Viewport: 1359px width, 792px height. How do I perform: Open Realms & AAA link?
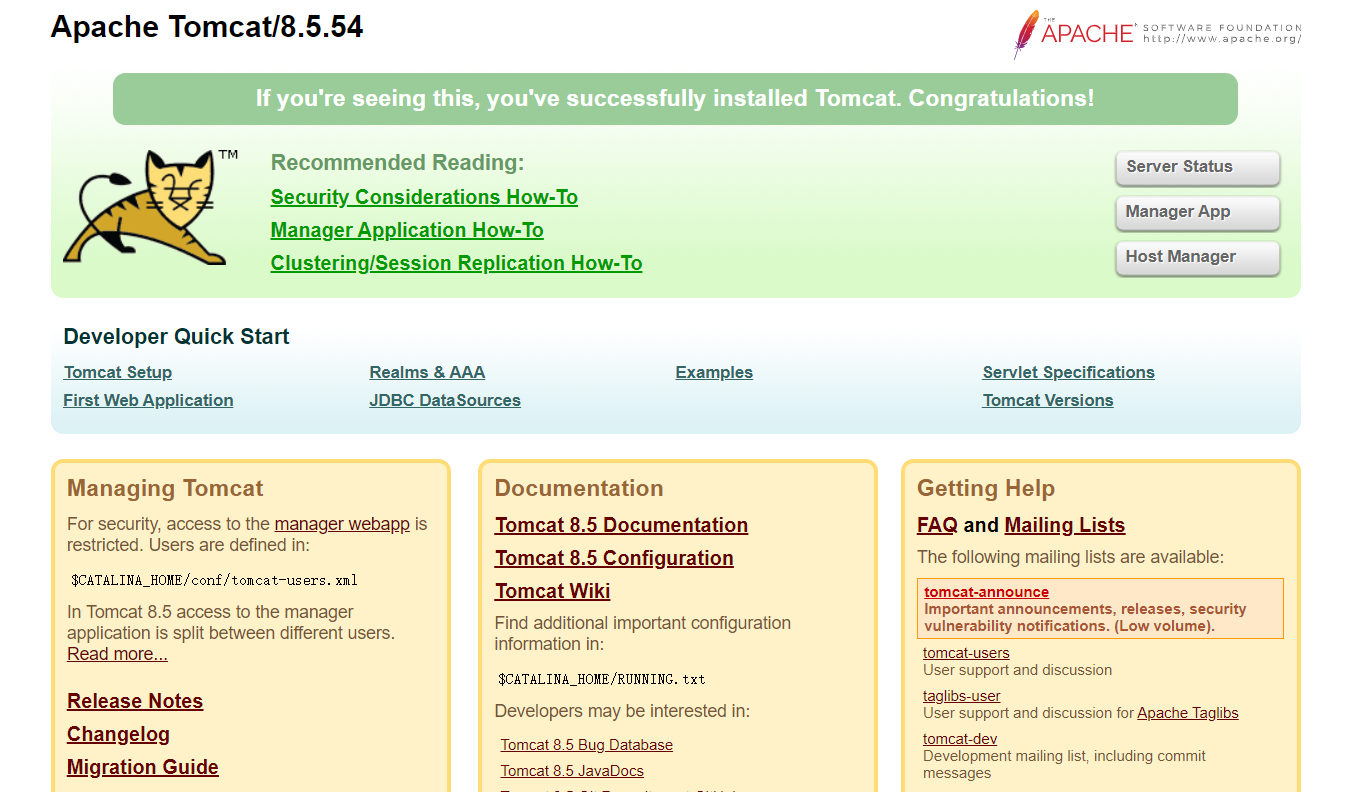point(427,372)
